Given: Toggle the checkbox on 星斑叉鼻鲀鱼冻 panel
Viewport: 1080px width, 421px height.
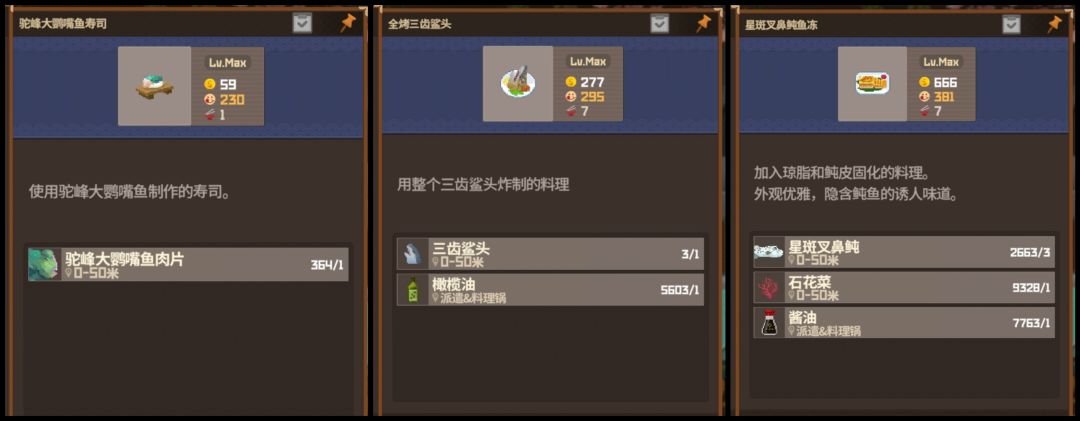Looking at the screenshot, I should [1011, 25].
